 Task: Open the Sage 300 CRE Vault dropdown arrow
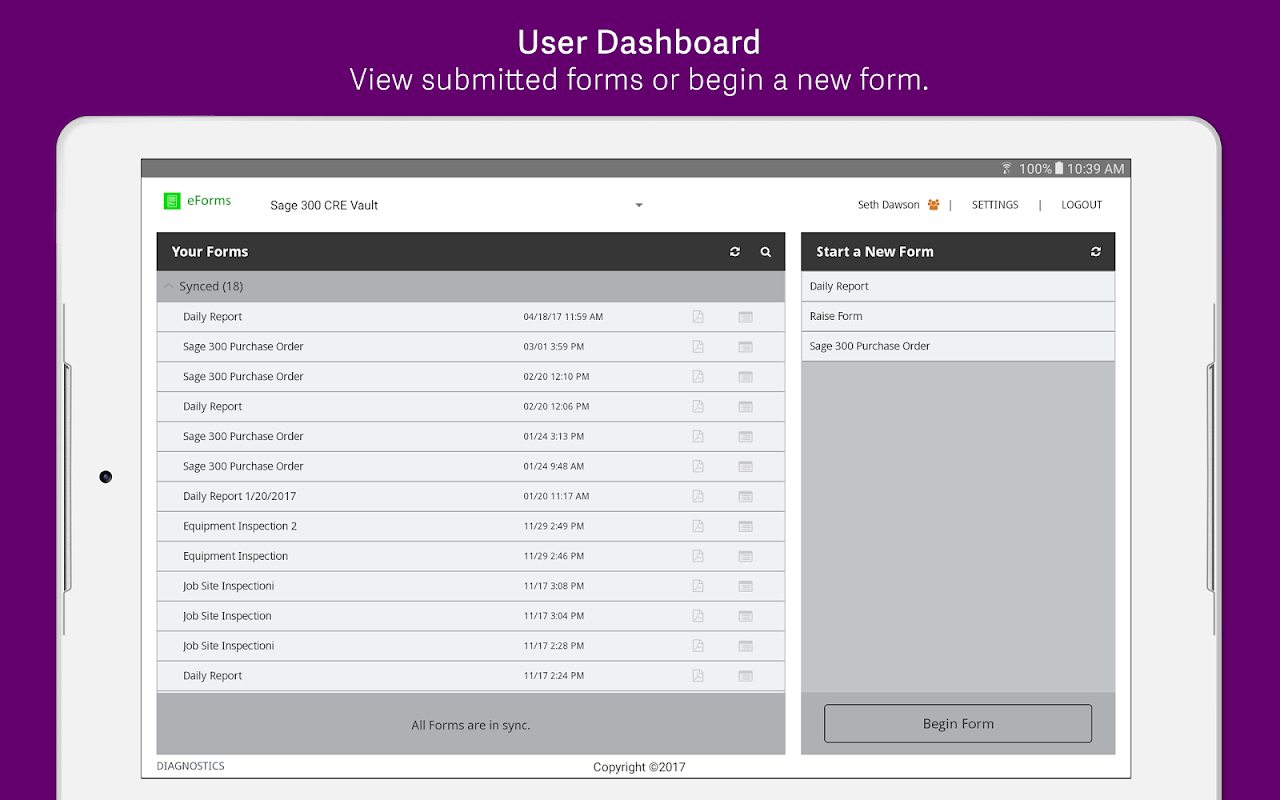[639, 206]
